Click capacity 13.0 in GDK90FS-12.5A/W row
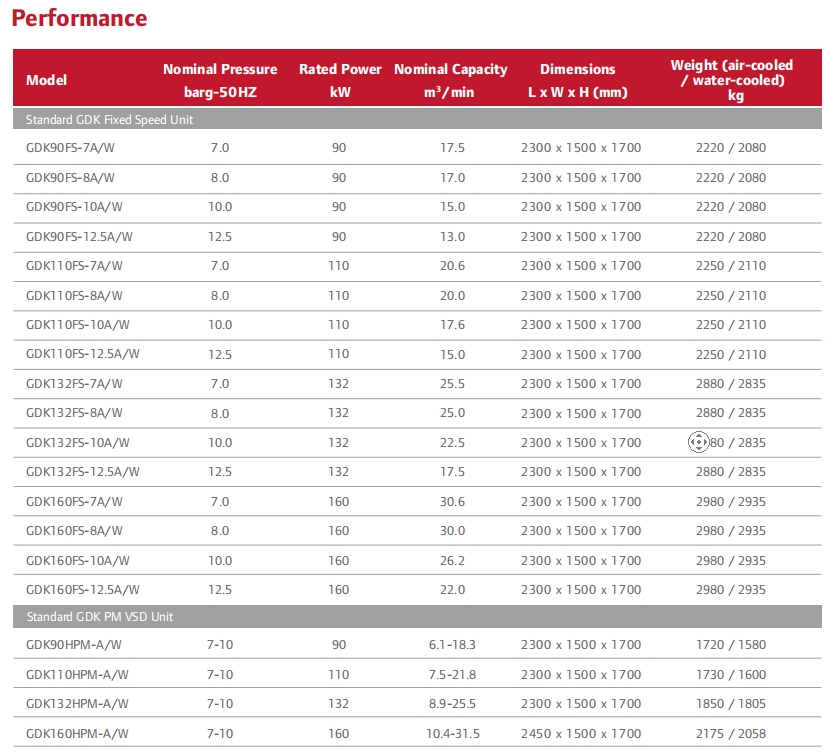 pyautogui.click(x=452, y=236)
